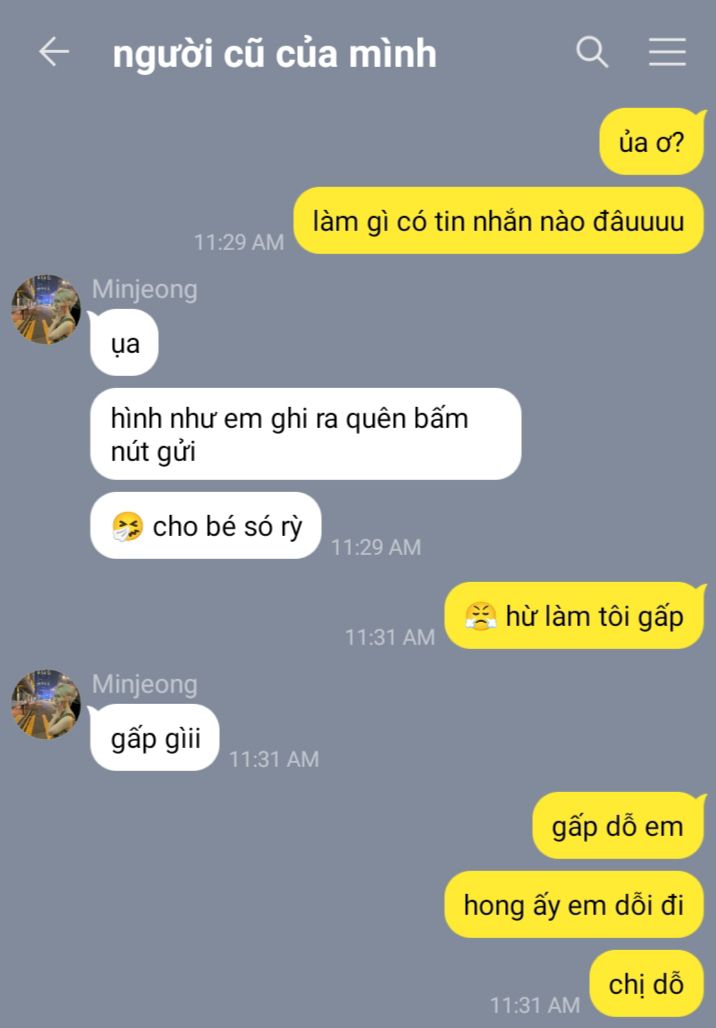This screenshot has width=716, height=1028.
Task: Open the chat search magnifier
Action: pyautogui.click(x=592, y=52)
